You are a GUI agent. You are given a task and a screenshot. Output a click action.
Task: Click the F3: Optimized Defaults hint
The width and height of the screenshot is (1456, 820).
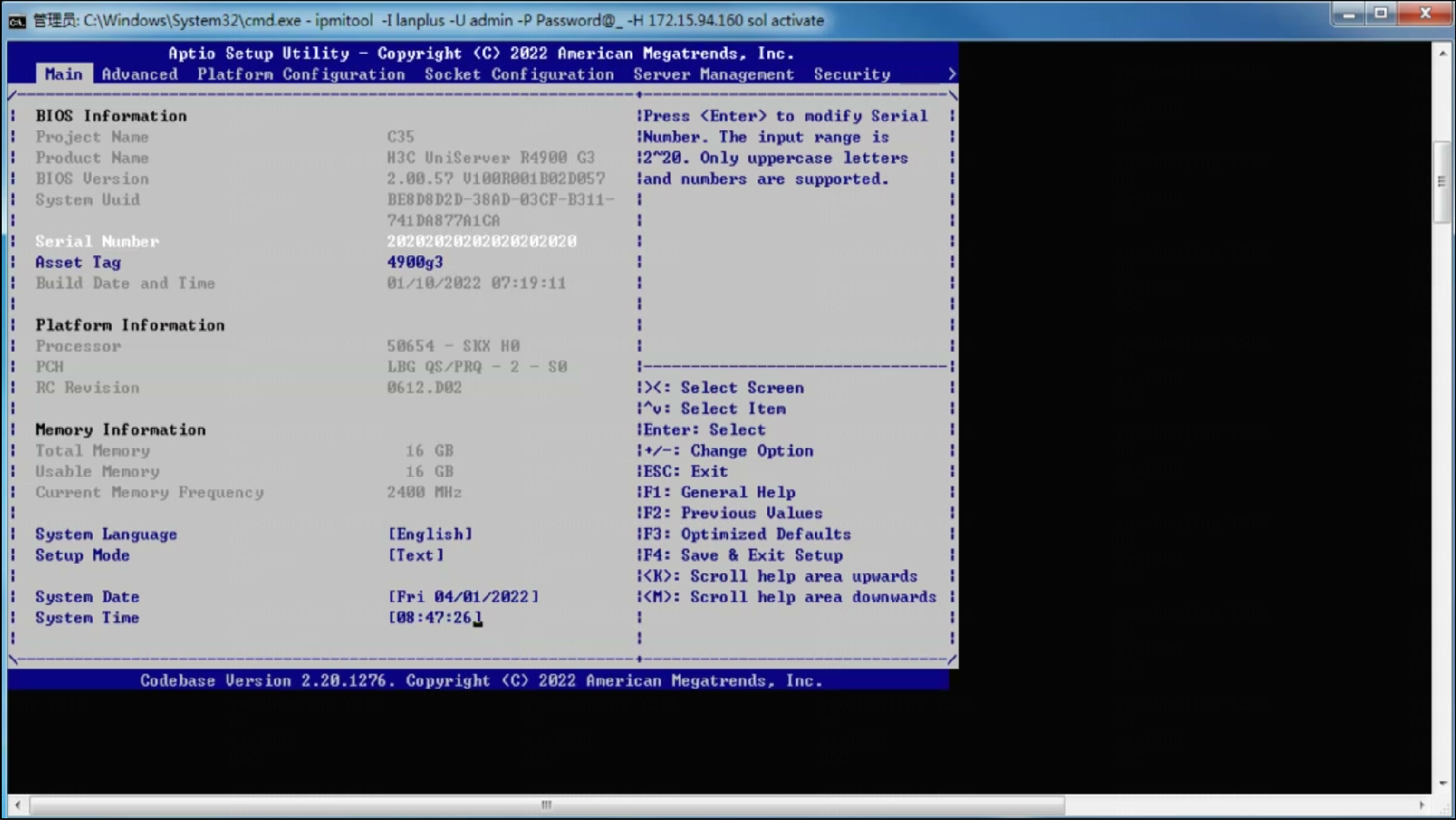747,534
